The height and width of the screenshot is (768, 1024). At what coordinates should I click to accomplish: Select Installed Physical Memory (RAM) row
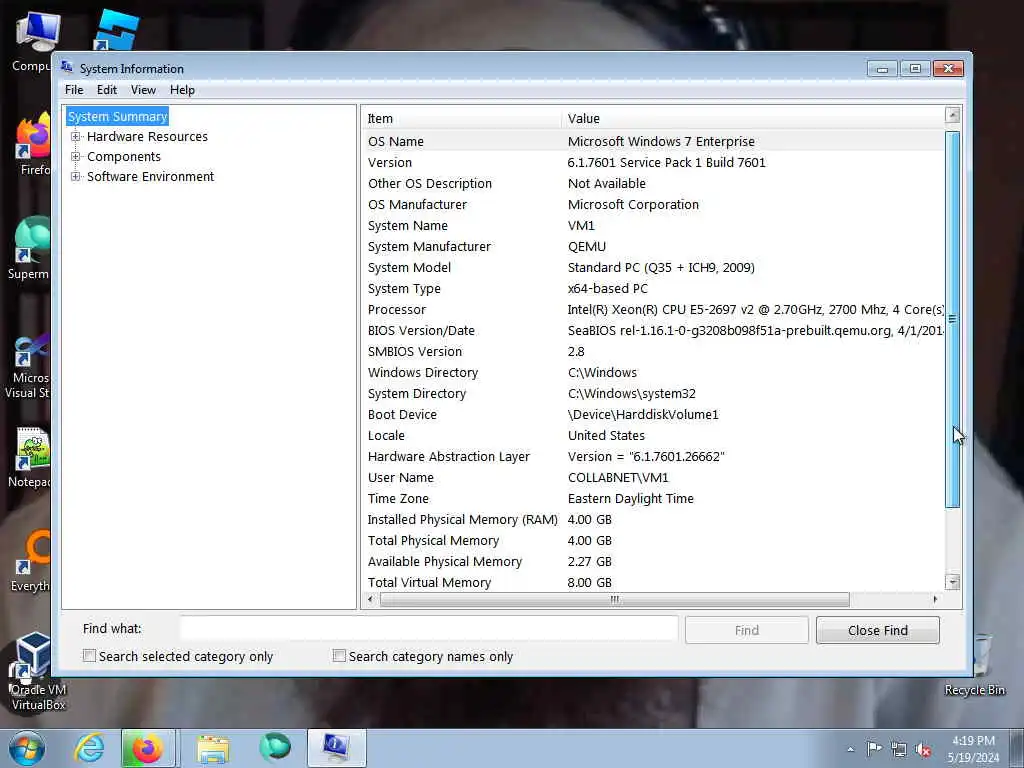tap(653, 519)
